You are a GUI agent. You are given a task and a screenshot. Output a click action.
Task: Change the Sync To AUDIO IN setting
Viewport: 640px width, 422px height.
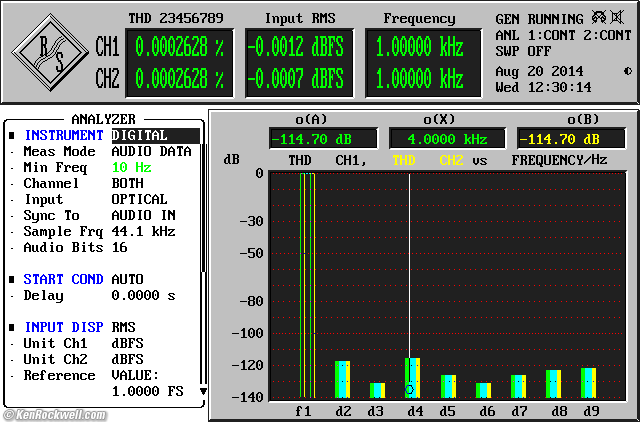coord(143,215)
